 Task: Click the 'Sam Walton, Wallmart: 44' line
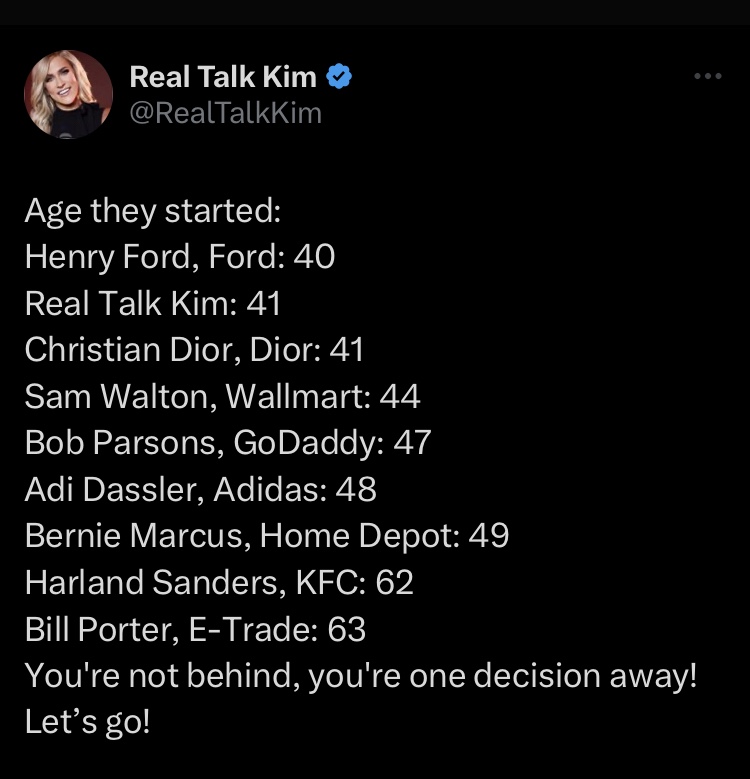222,397
